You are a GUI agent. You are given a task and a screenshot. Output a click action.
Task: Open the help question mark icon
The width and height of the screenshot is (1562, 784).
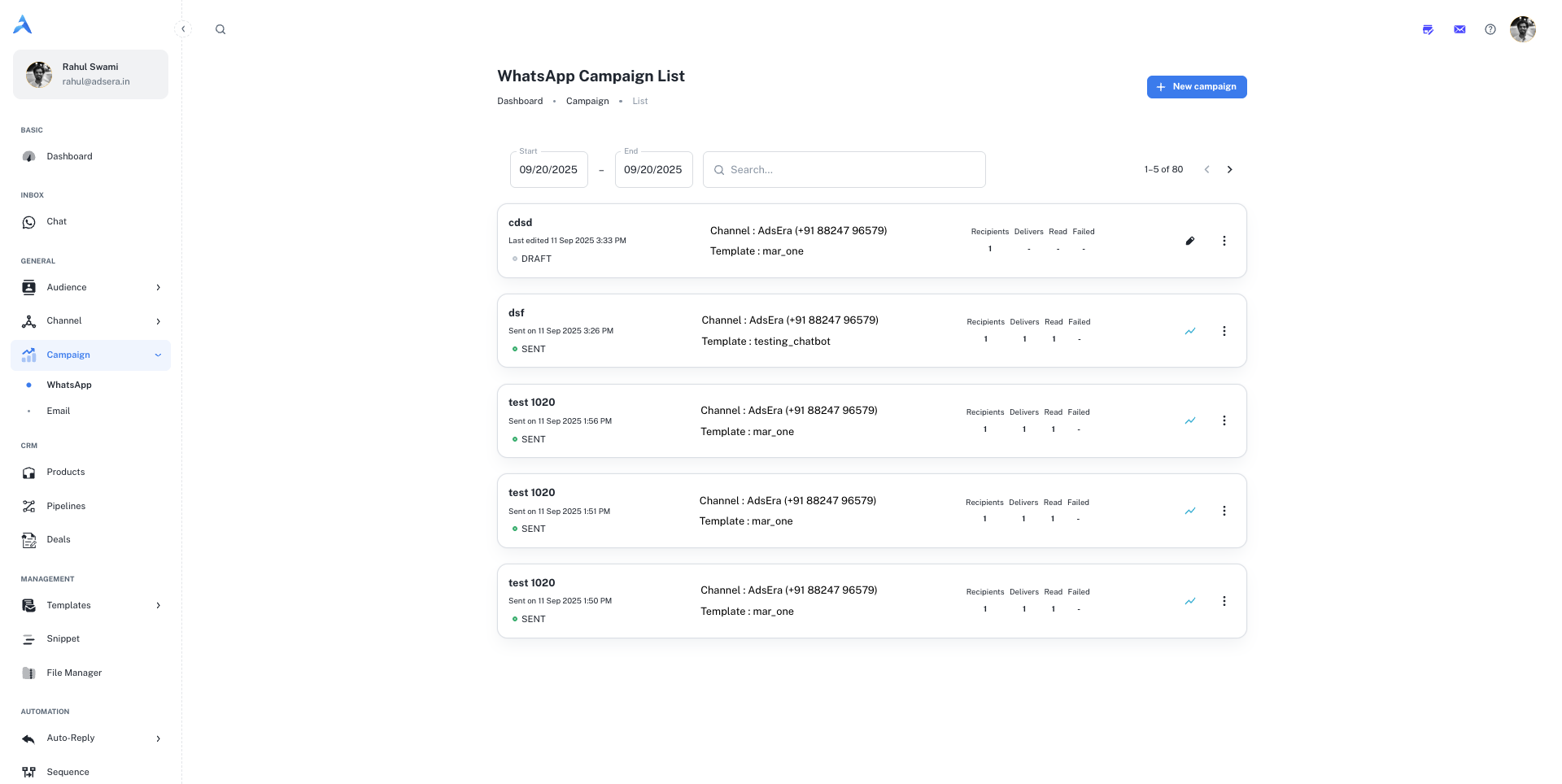pyautogui.click(x=1490, y=29)
